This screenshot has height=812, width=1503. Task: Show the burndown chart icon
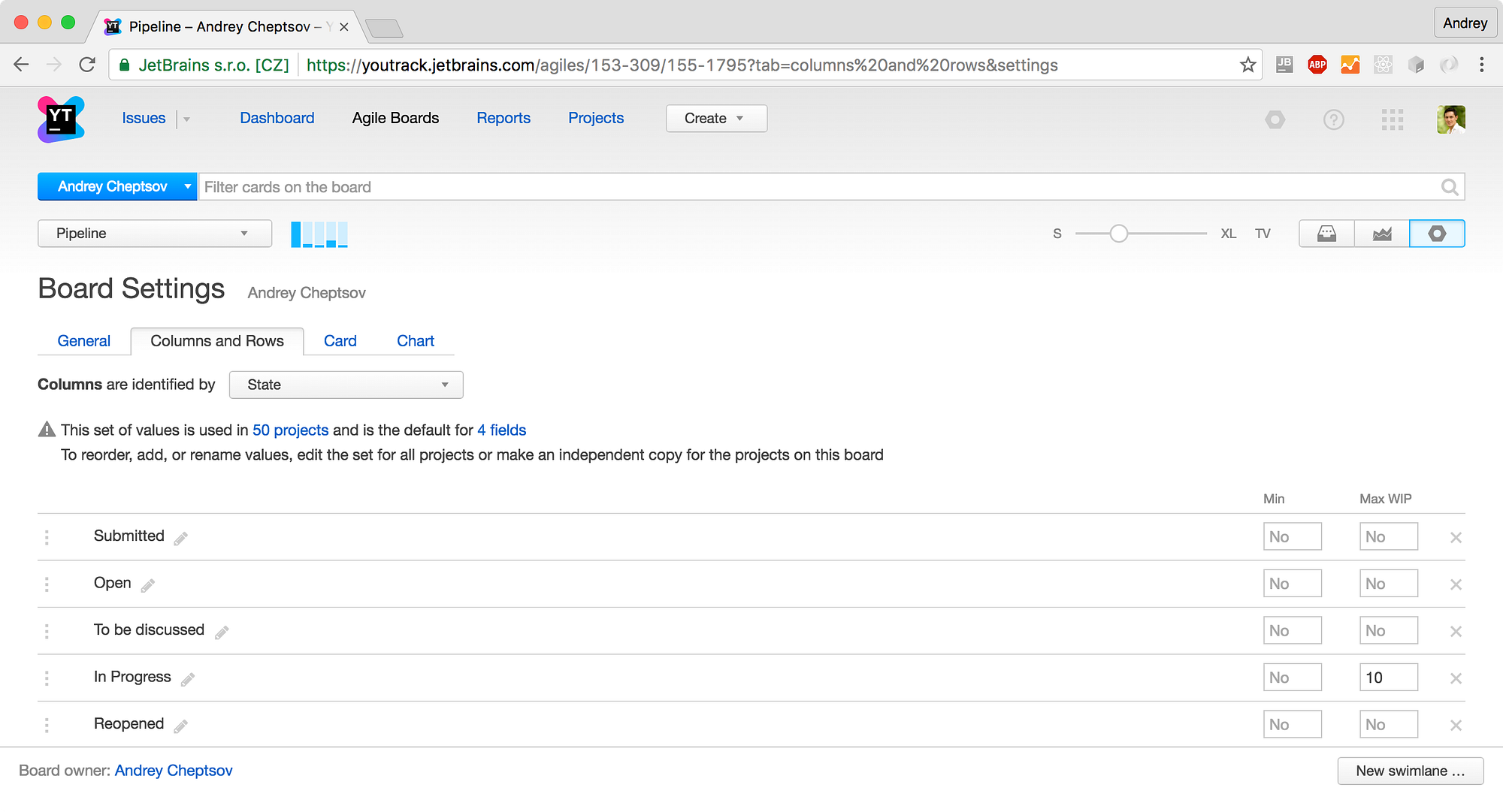(1382, 234)
